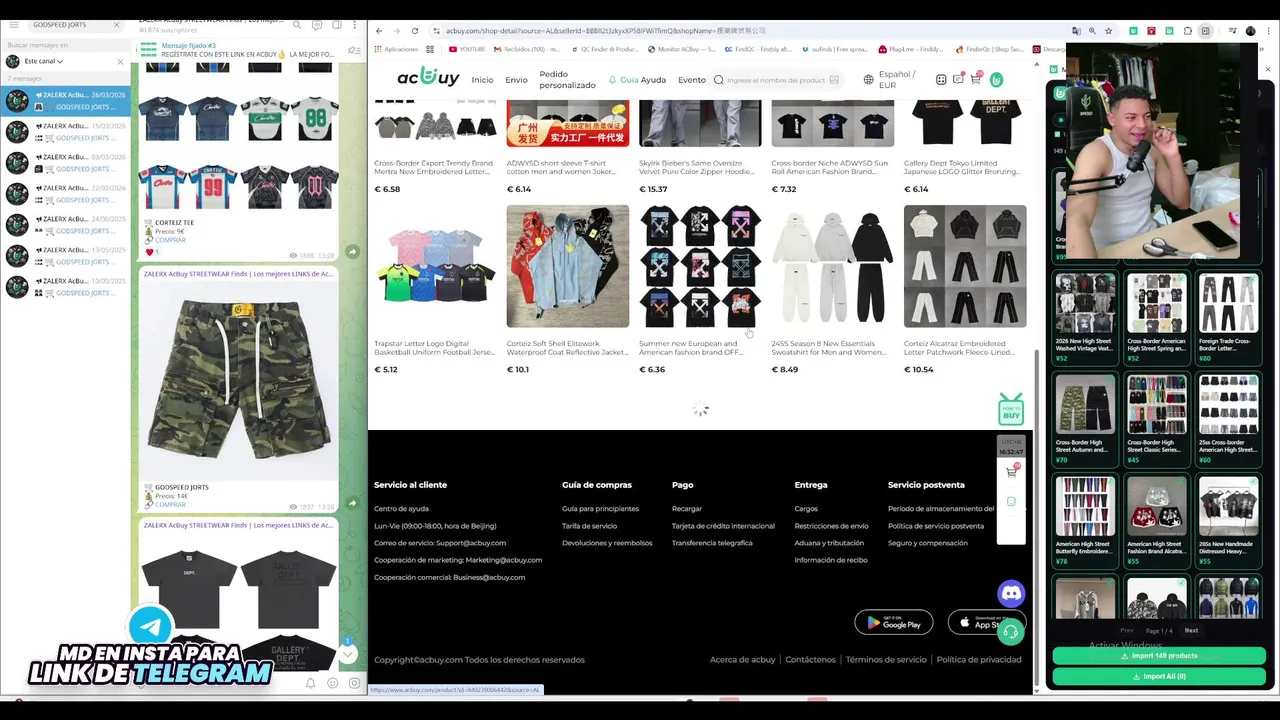1280x720 pixels.
Task: Go to the Inicio menu item
Action: coord(482,80)
